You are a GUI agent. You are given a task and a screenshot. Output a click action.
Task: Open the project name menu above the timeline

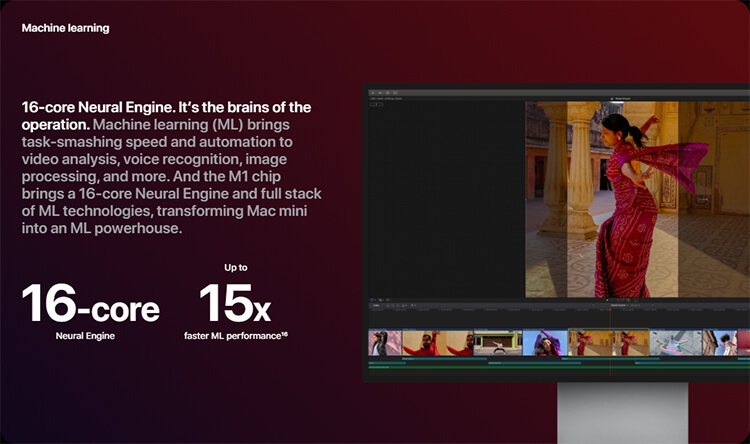pos(619,305)
